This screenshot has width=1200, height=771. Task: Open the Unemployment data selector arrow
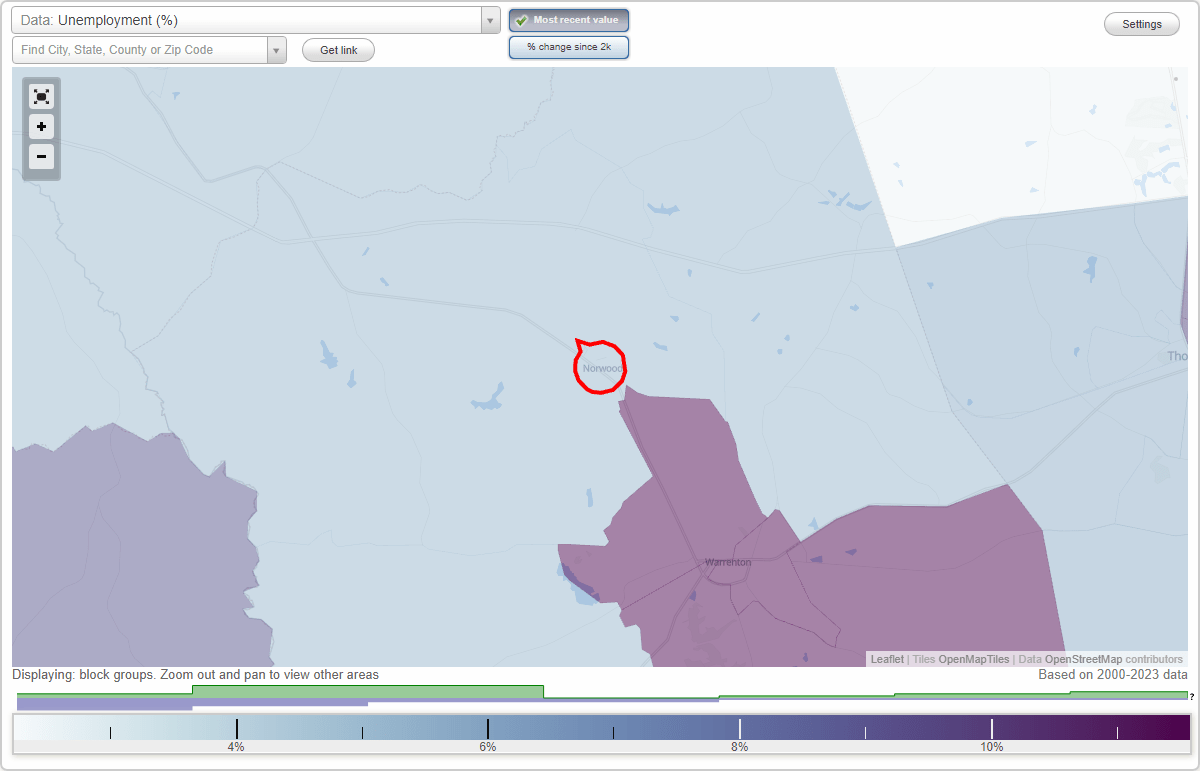pyautogui.click(x=489, y=19)
